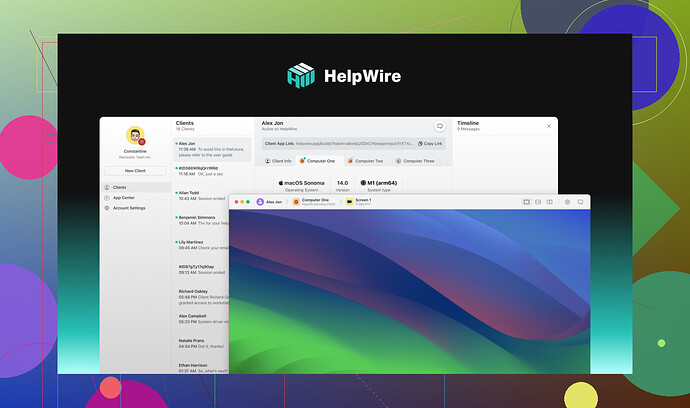Click the Clients sidebar icon
The width and height of the screenshot is (690, 408).
(107, 187)
